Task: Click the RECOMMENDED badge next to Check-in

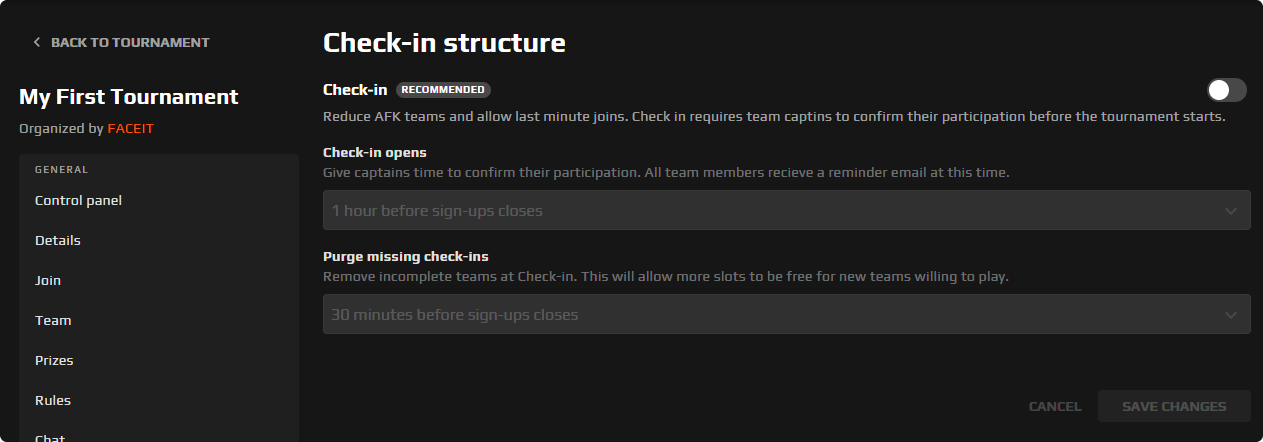Action: click(443, 90)
